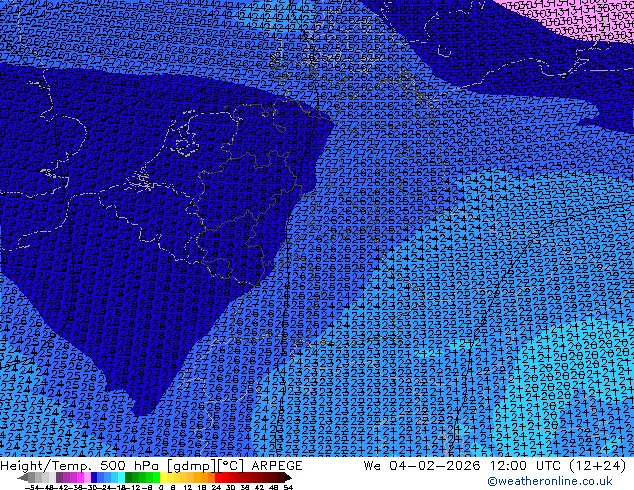Image resolution: width=634 pixels, height=490 pixels.
Task: Click the 'We 04-02-2026' date text
Action: [422, 466]
